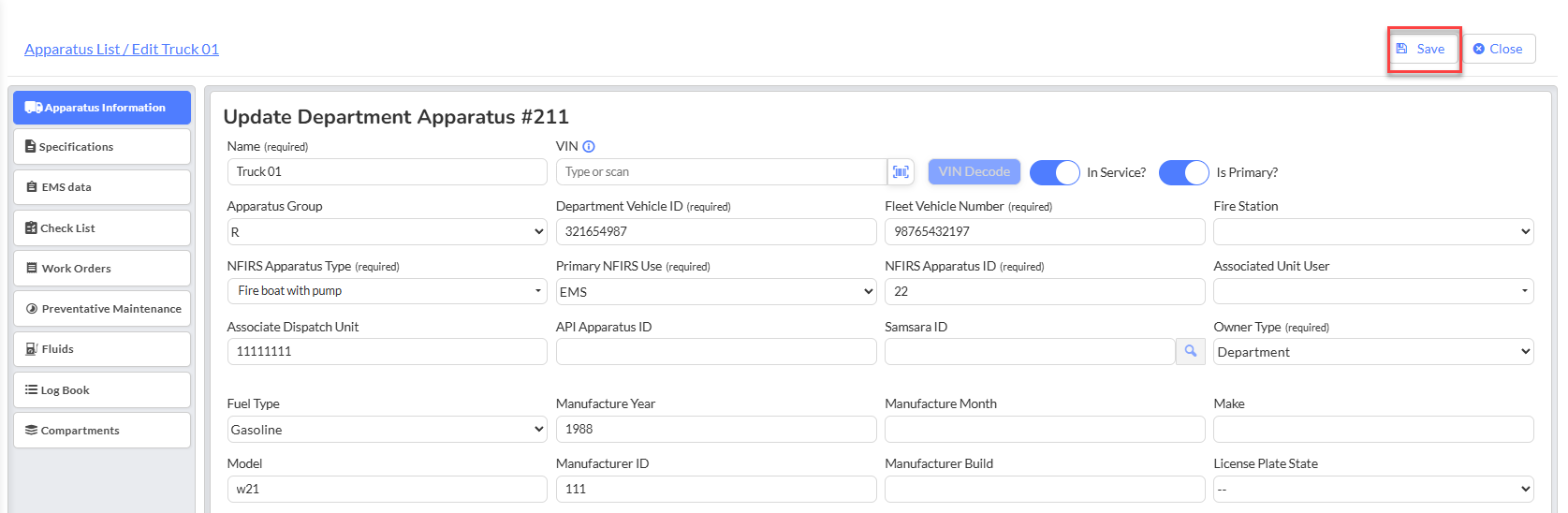Click the Samsara ID search magnifier icon
The width and height of the screenshot is (1568, 513).
coord(1191,352)
